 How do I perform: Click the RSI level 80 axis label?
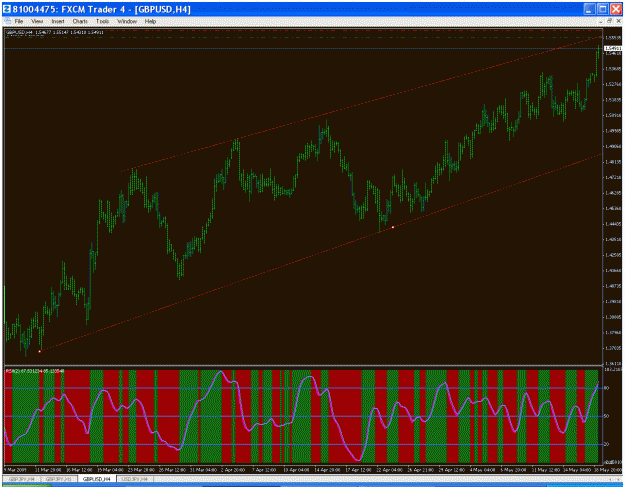tap(607, 387)
